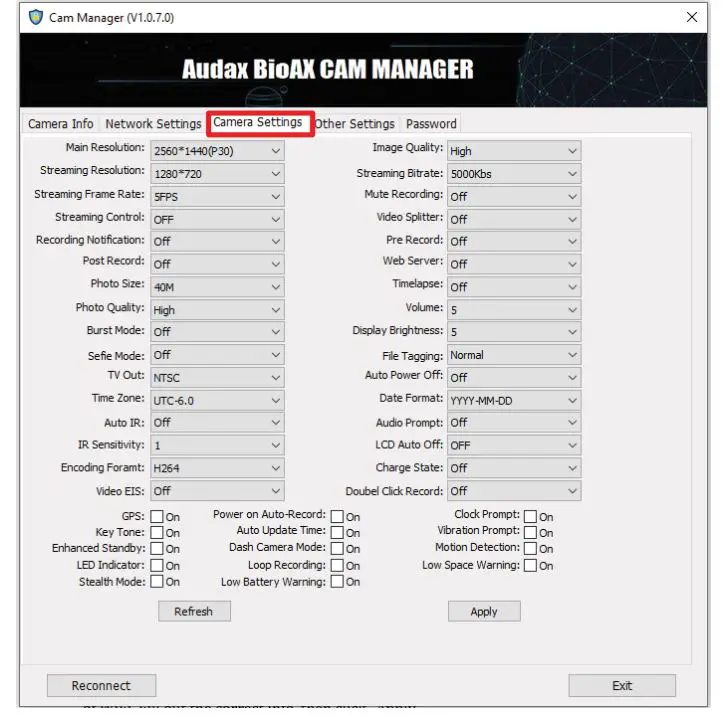This screenshot has width=722, height=716.
Task: Check the Low Battery Warning box
Action: (337, 582)
